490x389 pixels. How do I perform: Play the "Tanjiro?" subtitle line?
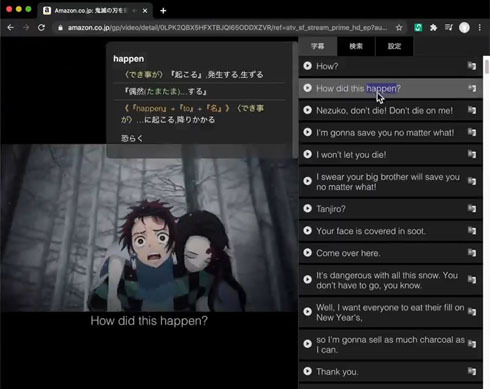[x=307, y=208]
